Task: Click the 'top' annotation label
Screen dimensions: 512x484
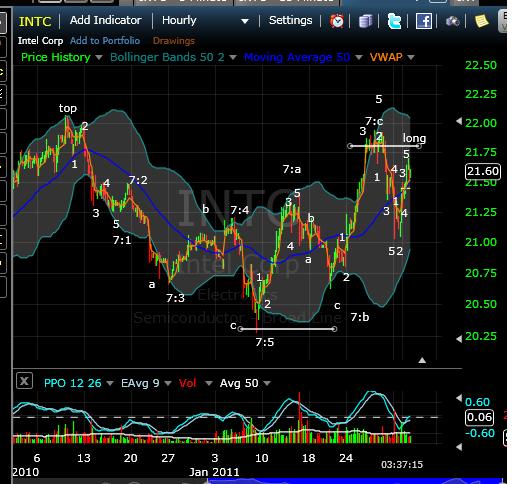Action: pyautogui.click(x=68, y=108)
